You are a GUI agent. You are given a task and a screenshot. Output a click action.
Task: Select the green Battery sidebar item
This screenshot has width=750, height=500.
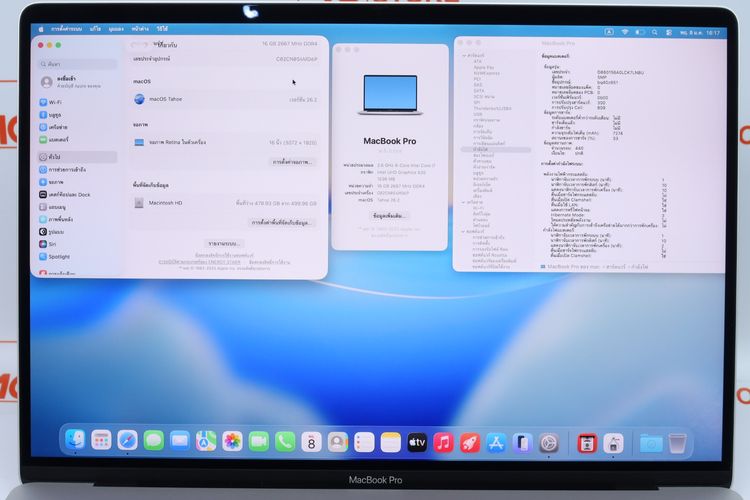click(77, 140)
